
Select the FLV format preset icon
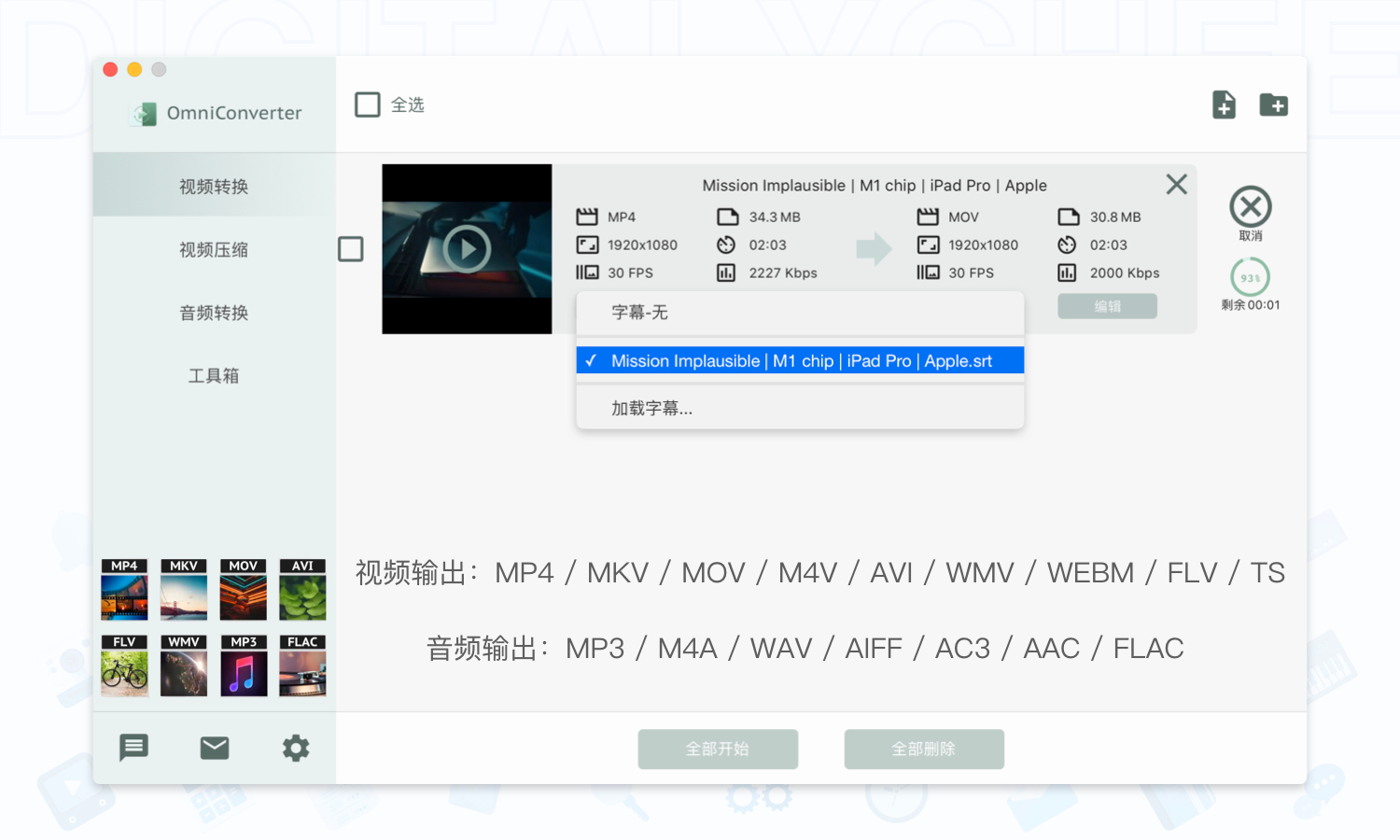[124, 665]
